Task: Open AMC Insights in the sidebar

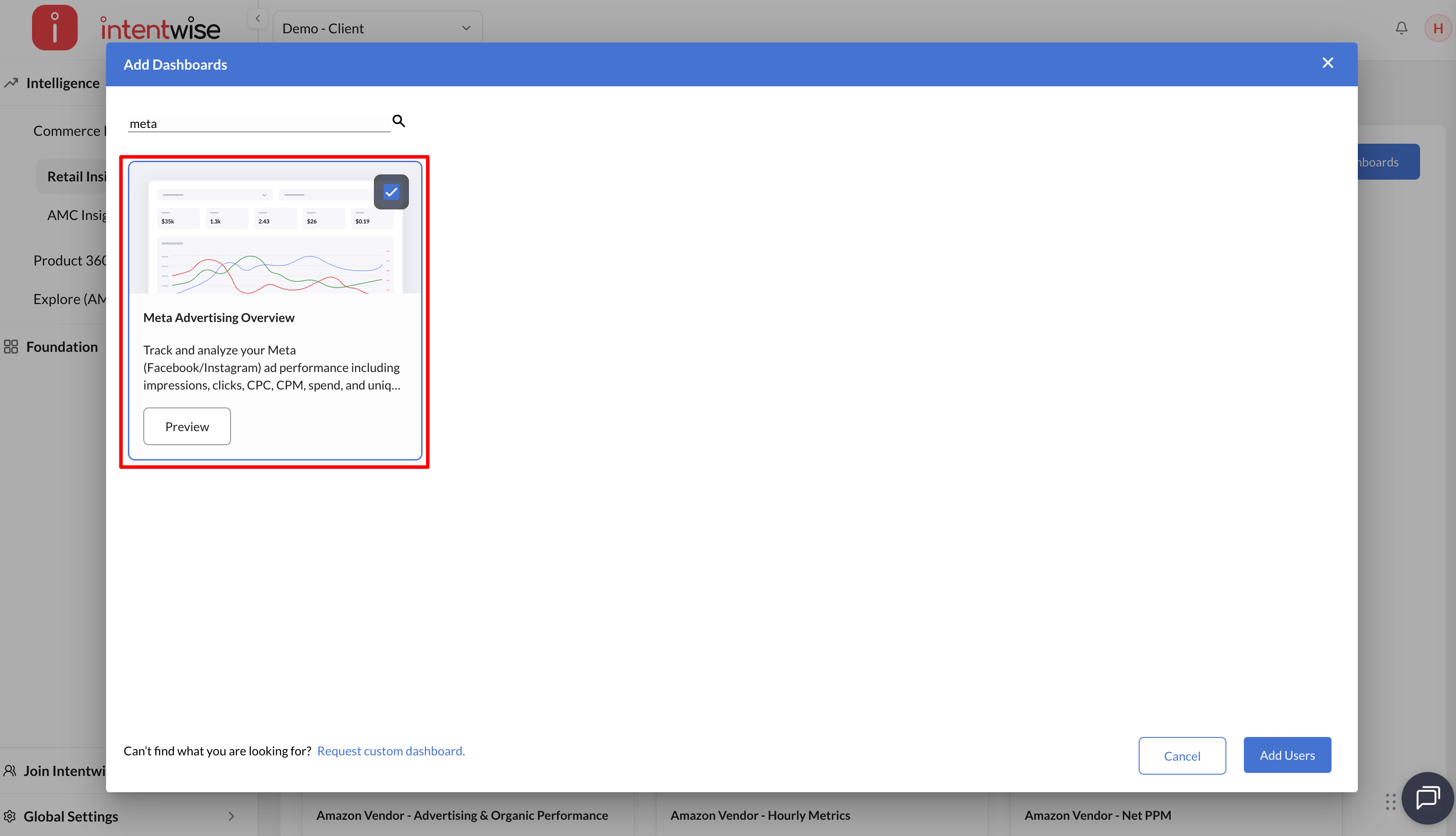Action: tap(77, 215)
